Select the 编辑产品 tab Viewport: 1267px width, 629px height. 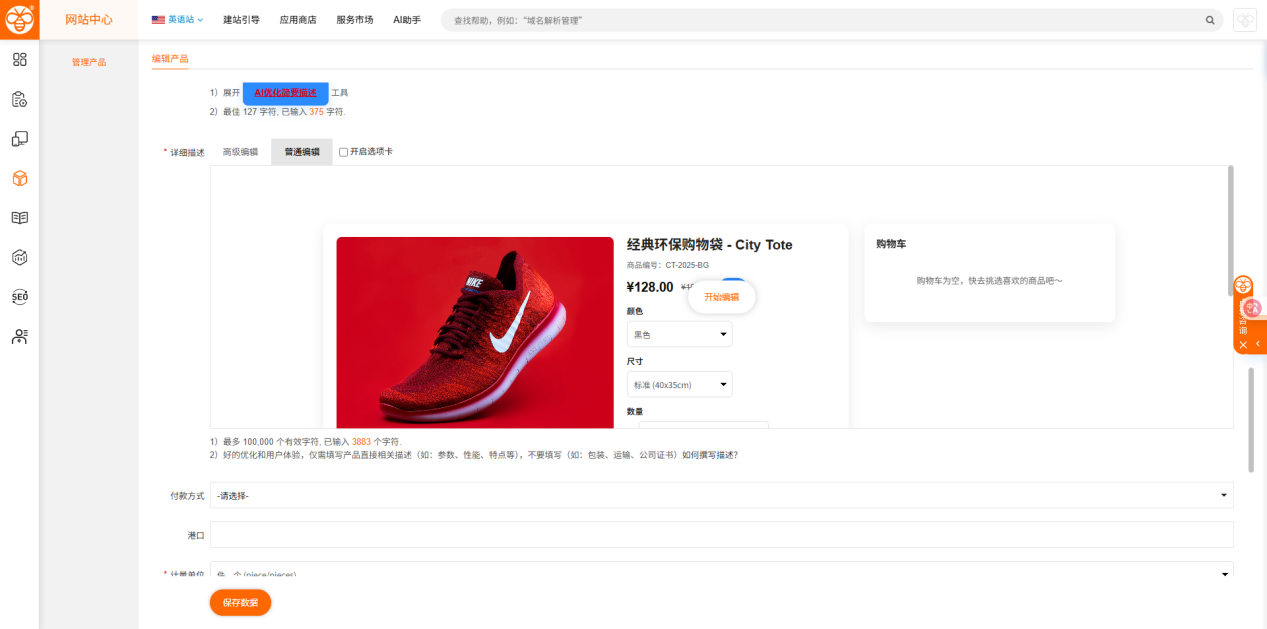point(170,59)
